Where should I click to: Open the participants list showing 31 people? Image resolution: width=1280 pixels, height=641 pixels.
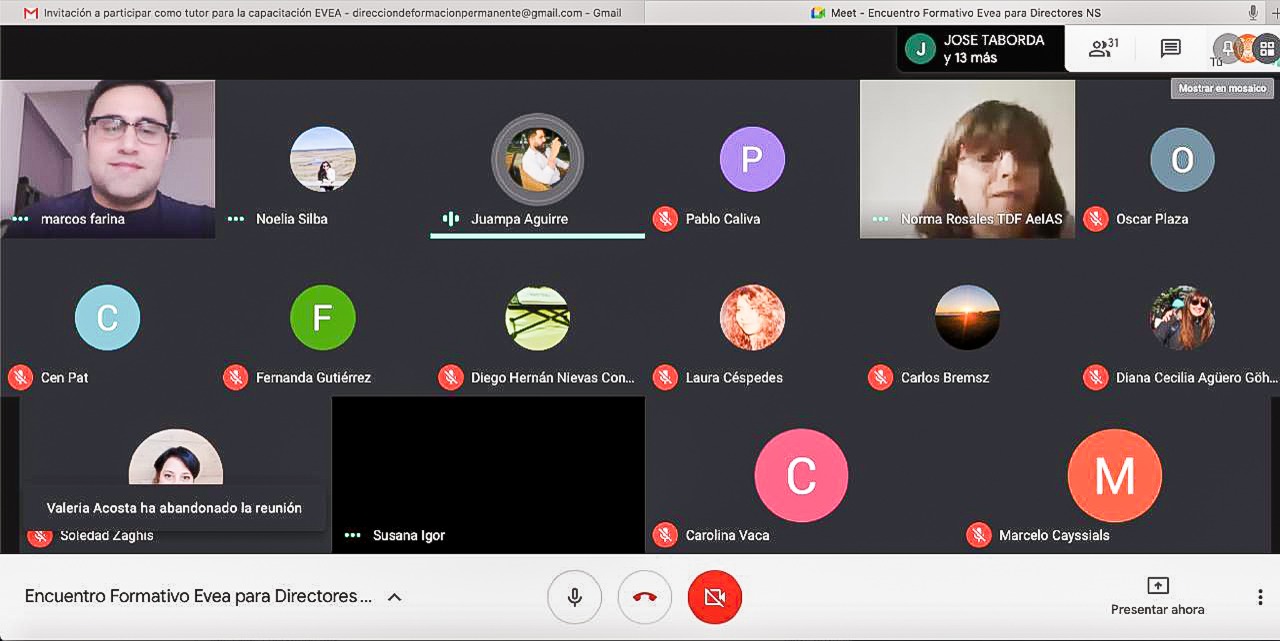pyautogui.click(x=1103, y=48)
